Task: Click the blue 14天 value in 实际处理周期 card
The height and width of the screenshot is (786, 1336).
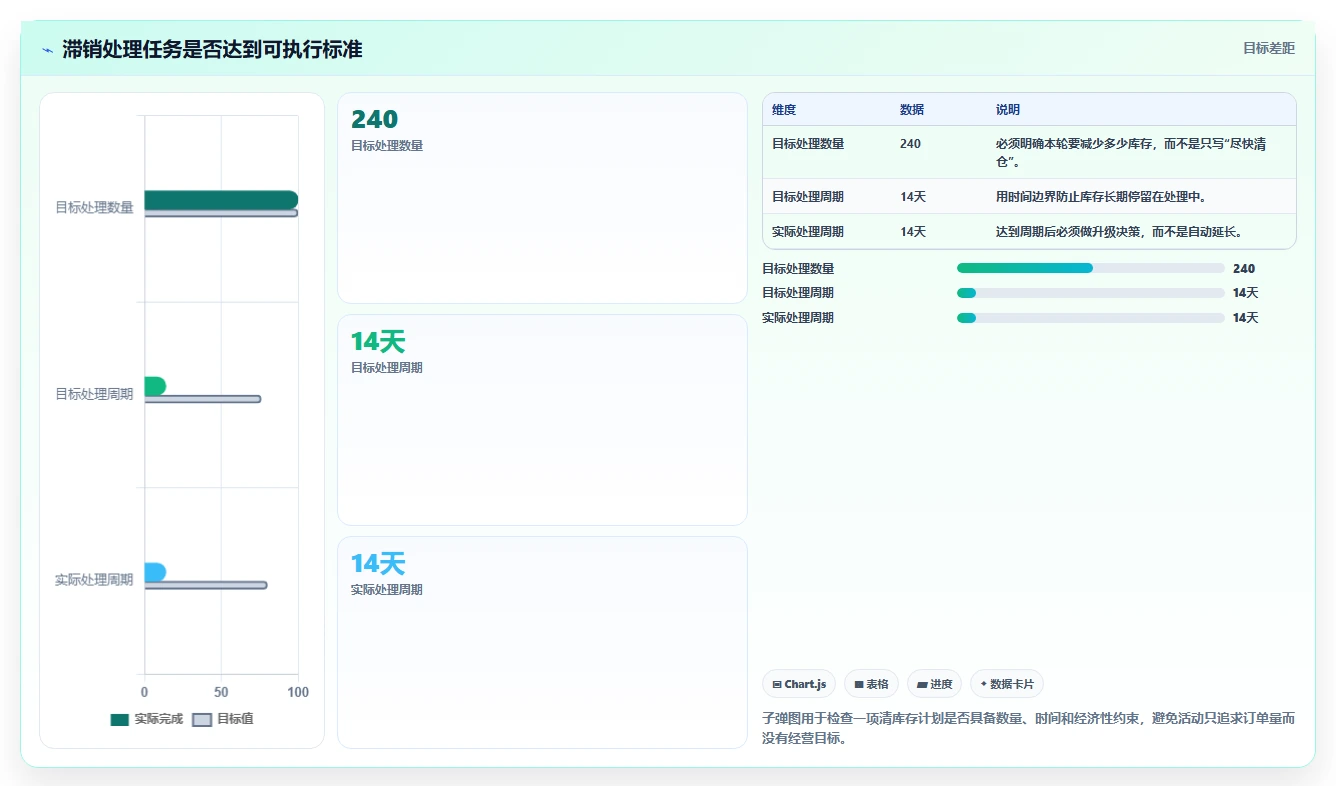Action: [378, 563]
